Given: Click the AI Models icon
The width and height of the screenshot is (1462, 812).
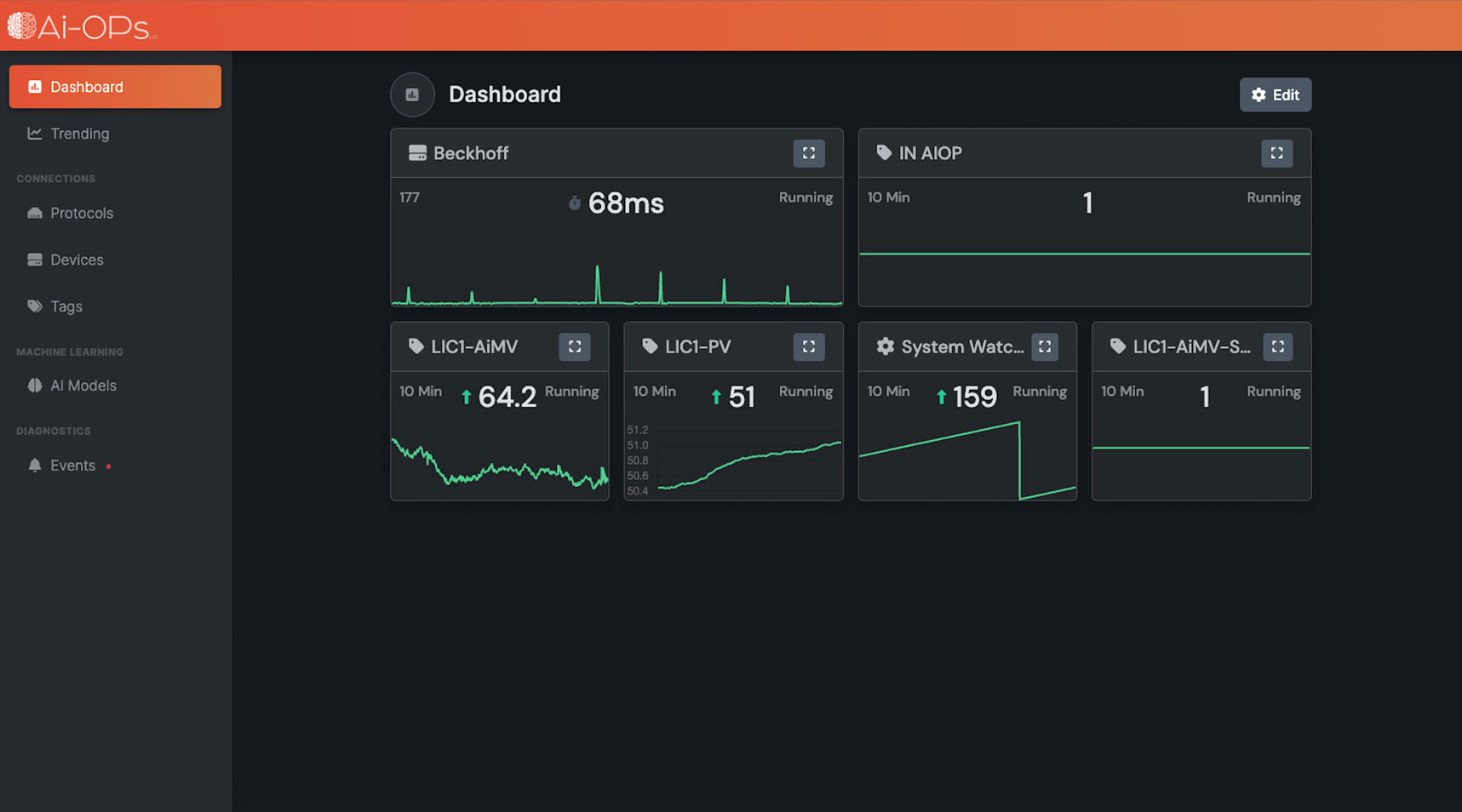Looking at the screenshot, I should 34,386.
